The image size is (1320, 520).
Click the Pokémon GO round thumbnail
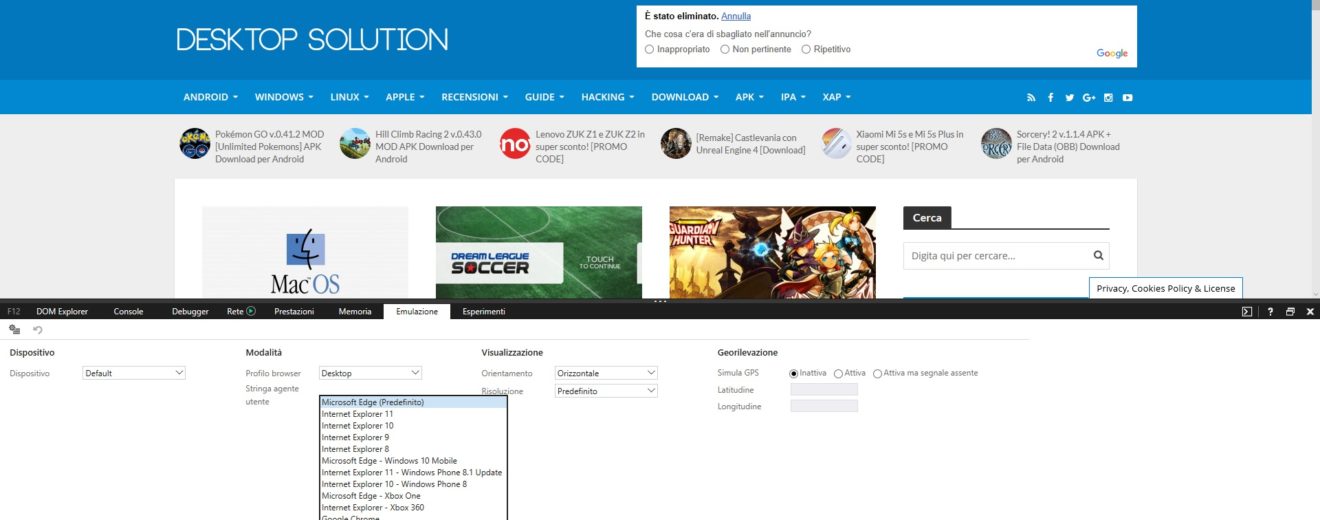[195, 143]
